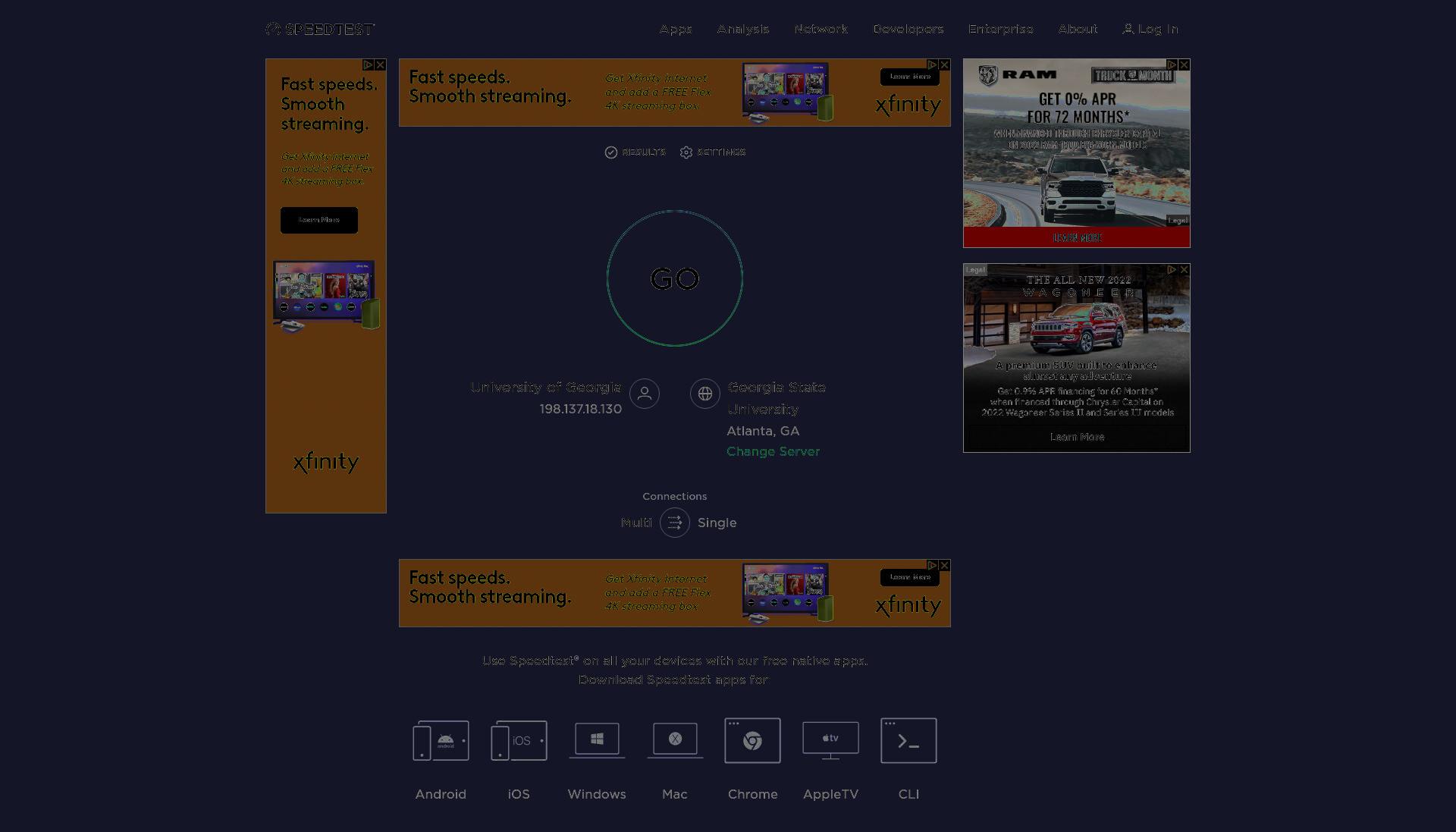
Task: Click the CLI text label
Action: point(908,794)
